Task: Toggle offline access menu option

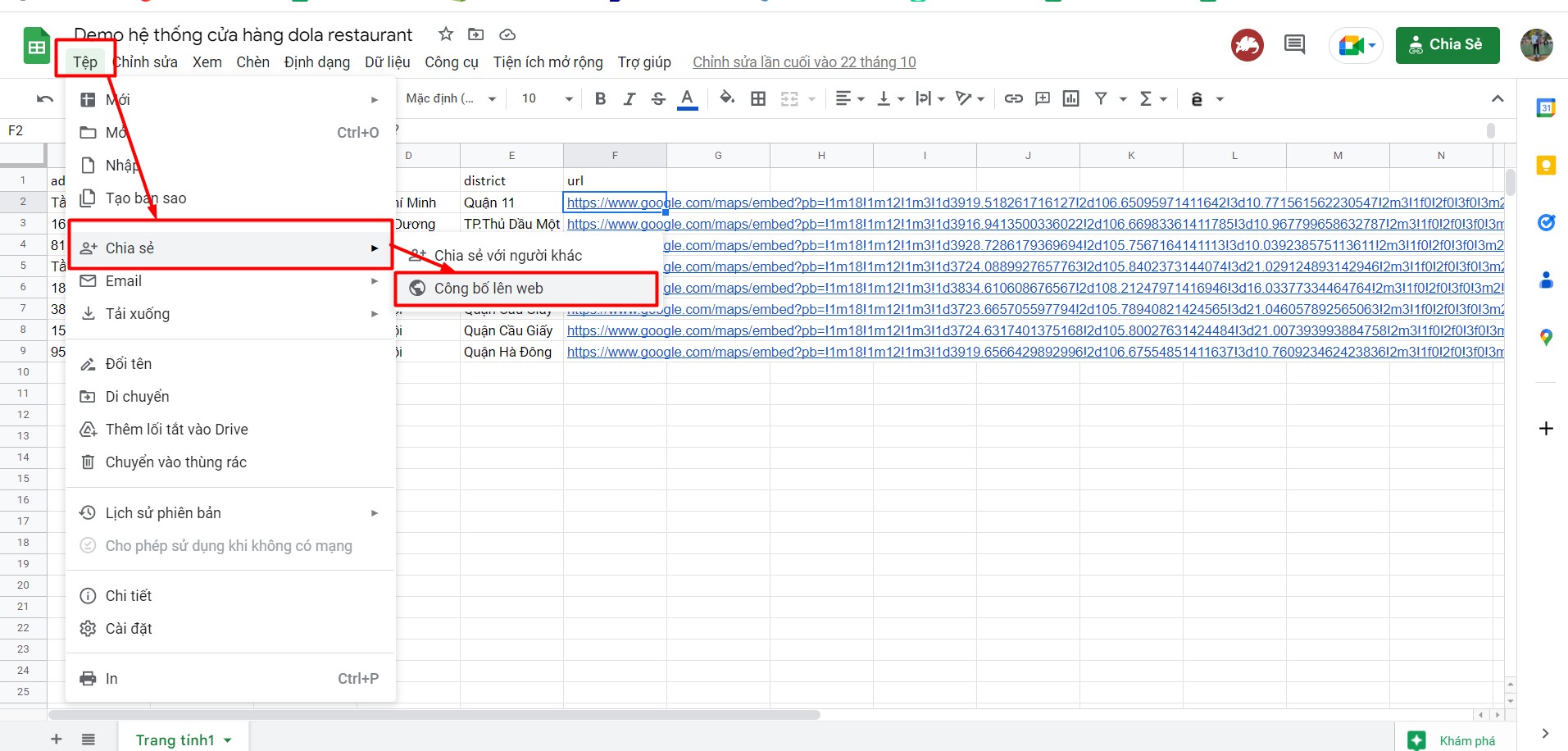Action: coord(229,546)
